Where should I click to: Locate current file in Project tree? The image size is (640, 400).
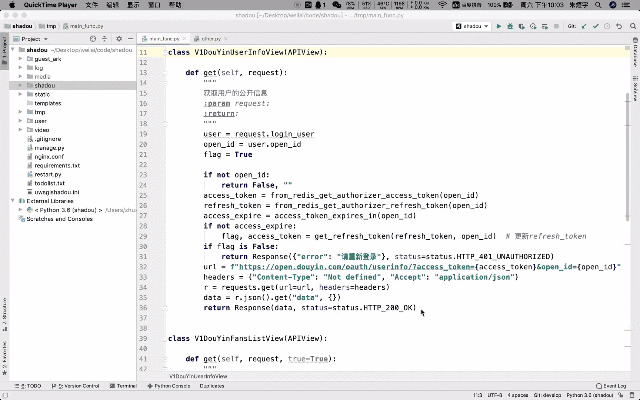[93, 39]
